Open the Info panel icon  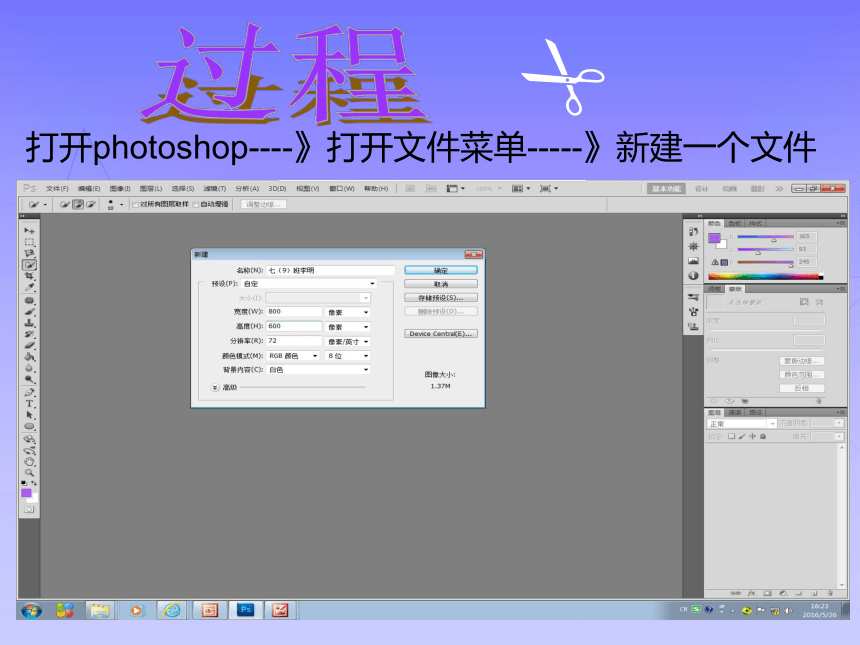693,276
